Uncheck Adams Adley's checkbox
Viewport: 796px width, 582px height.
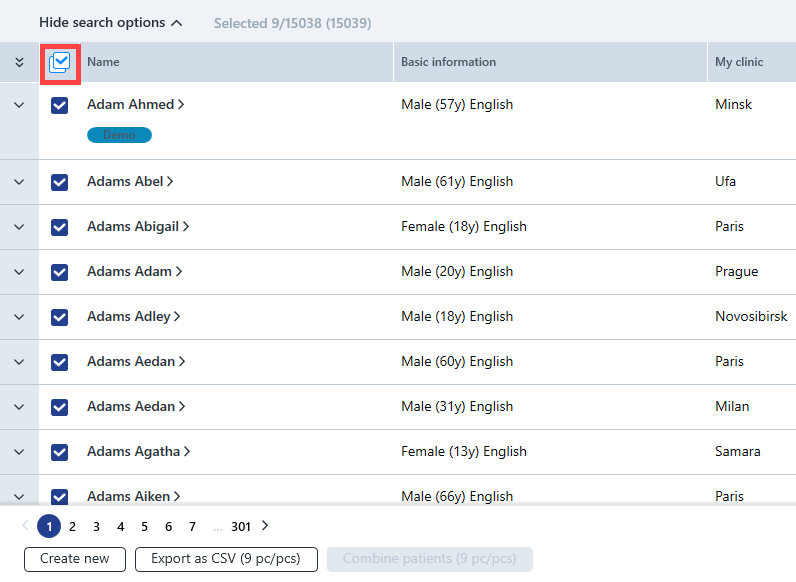[59, 317]
